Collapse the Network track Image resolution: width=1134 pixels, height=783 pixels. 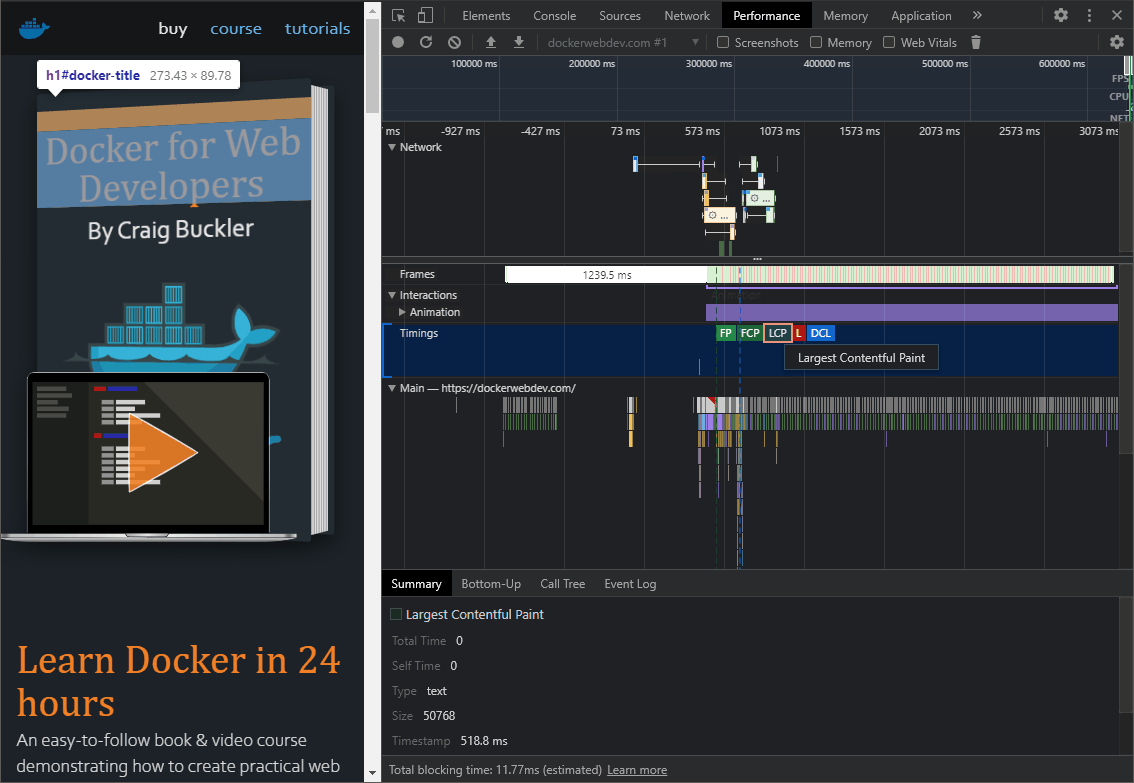tap(392, 147)
